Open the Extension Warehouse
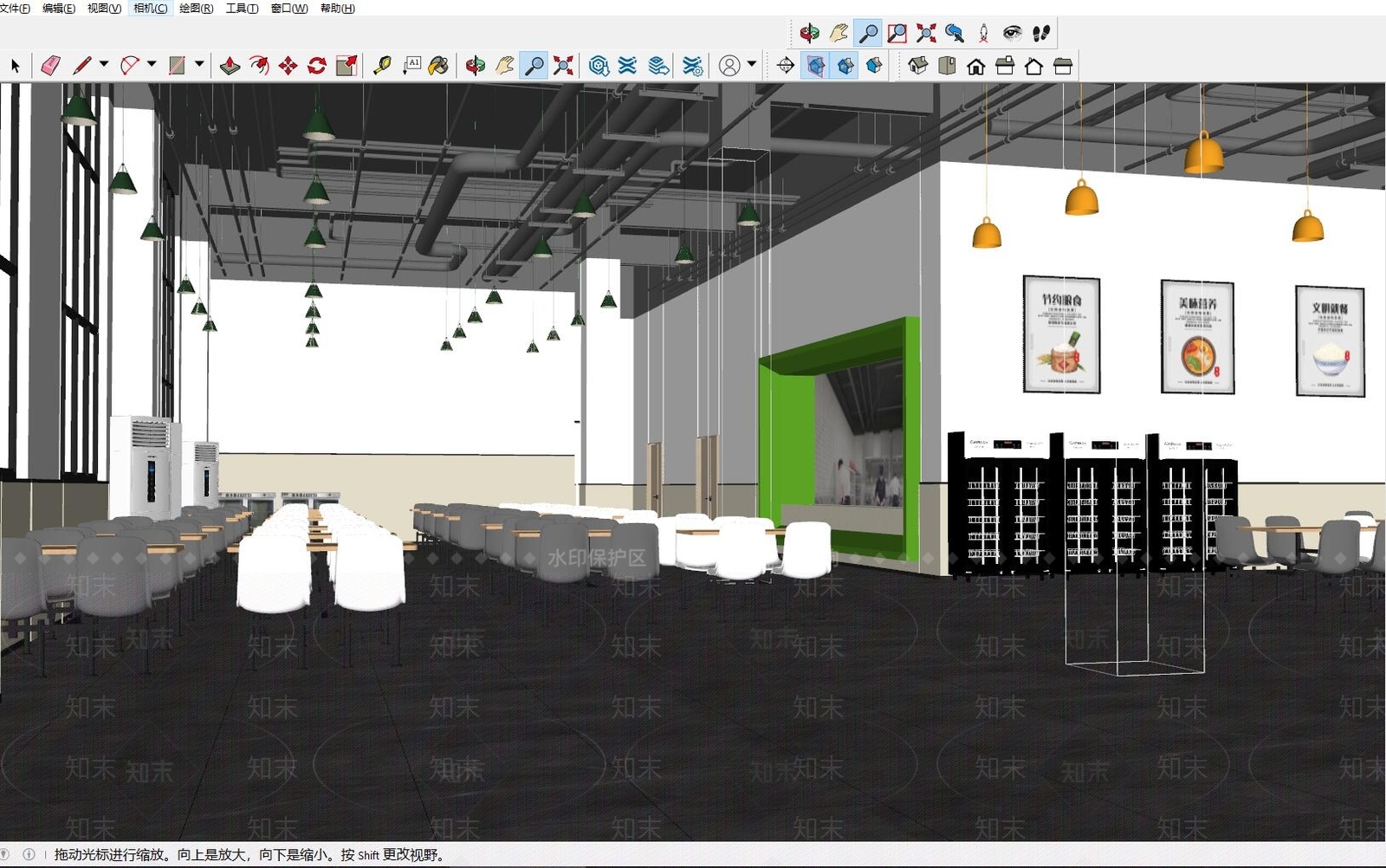 pos(628,66)
